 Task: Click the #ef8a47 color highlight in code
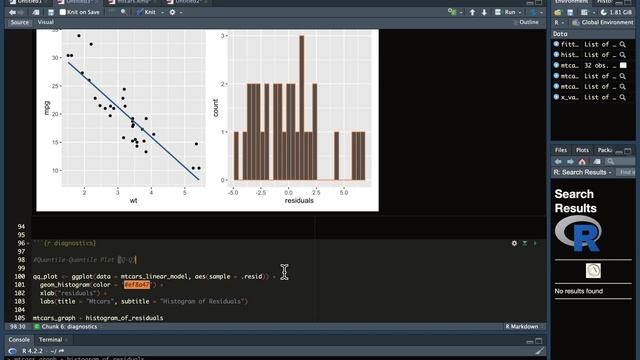[x=137, y=285]
